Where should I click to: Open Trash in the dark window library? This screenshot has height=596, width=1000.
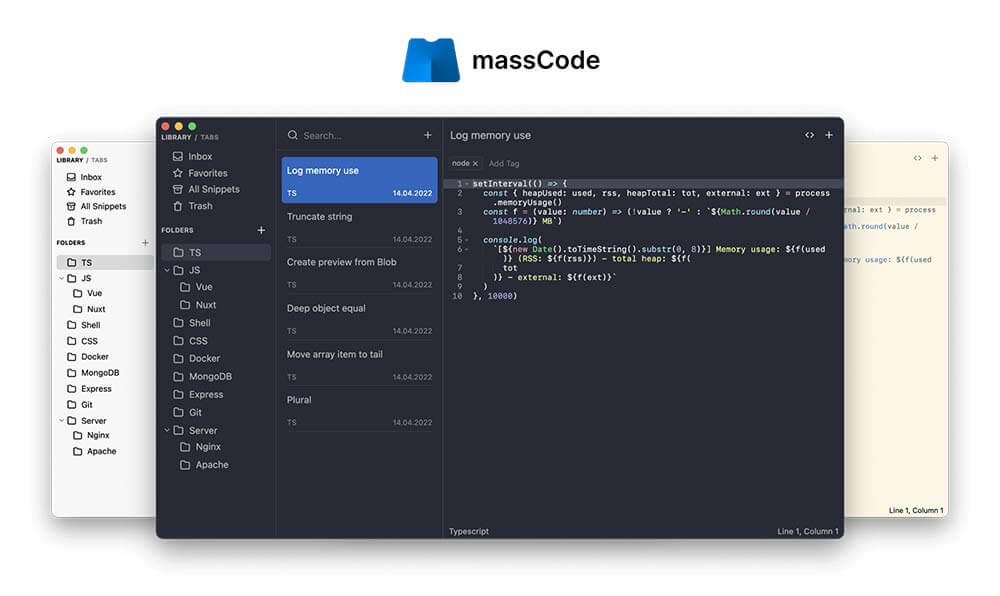pos(192,206)
